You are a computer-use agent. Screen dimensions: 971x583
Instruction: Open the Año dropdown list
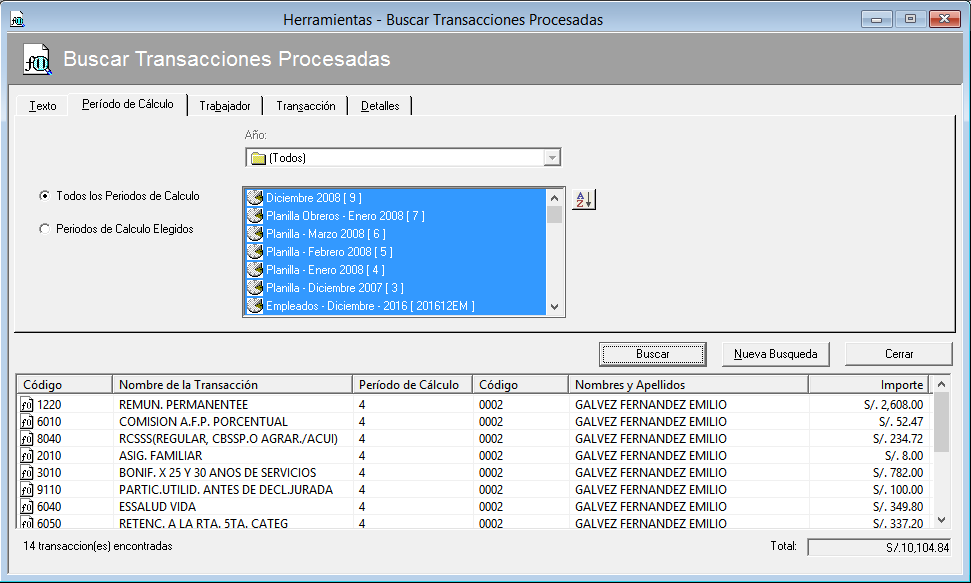pyautogui.click(x=551, y=158)
